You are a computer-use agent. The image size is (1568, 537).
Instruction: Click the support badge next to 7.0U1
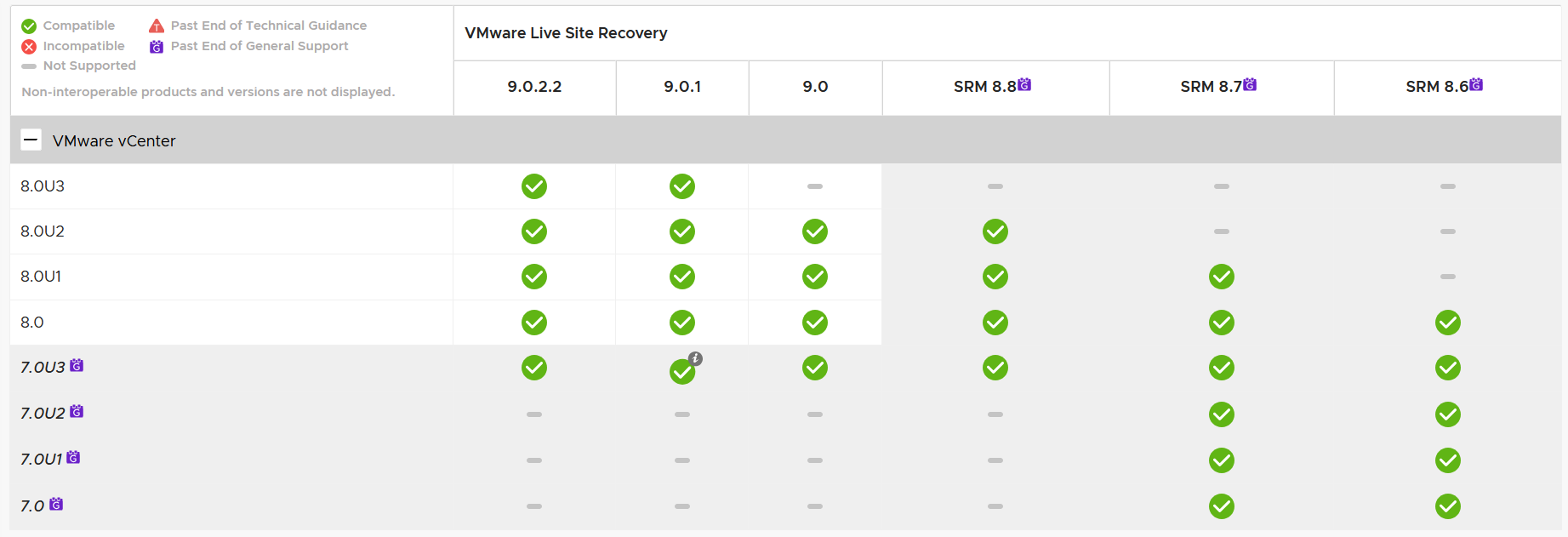point(73,458)
